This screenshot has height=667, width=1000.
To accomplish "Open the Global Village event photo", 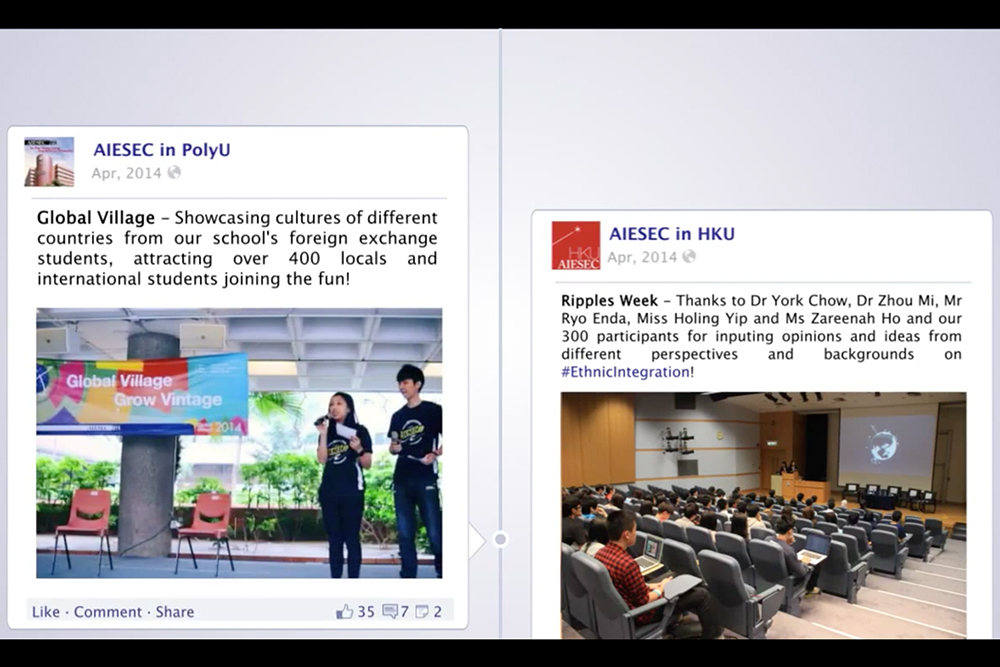I will [x=239, y=443].
